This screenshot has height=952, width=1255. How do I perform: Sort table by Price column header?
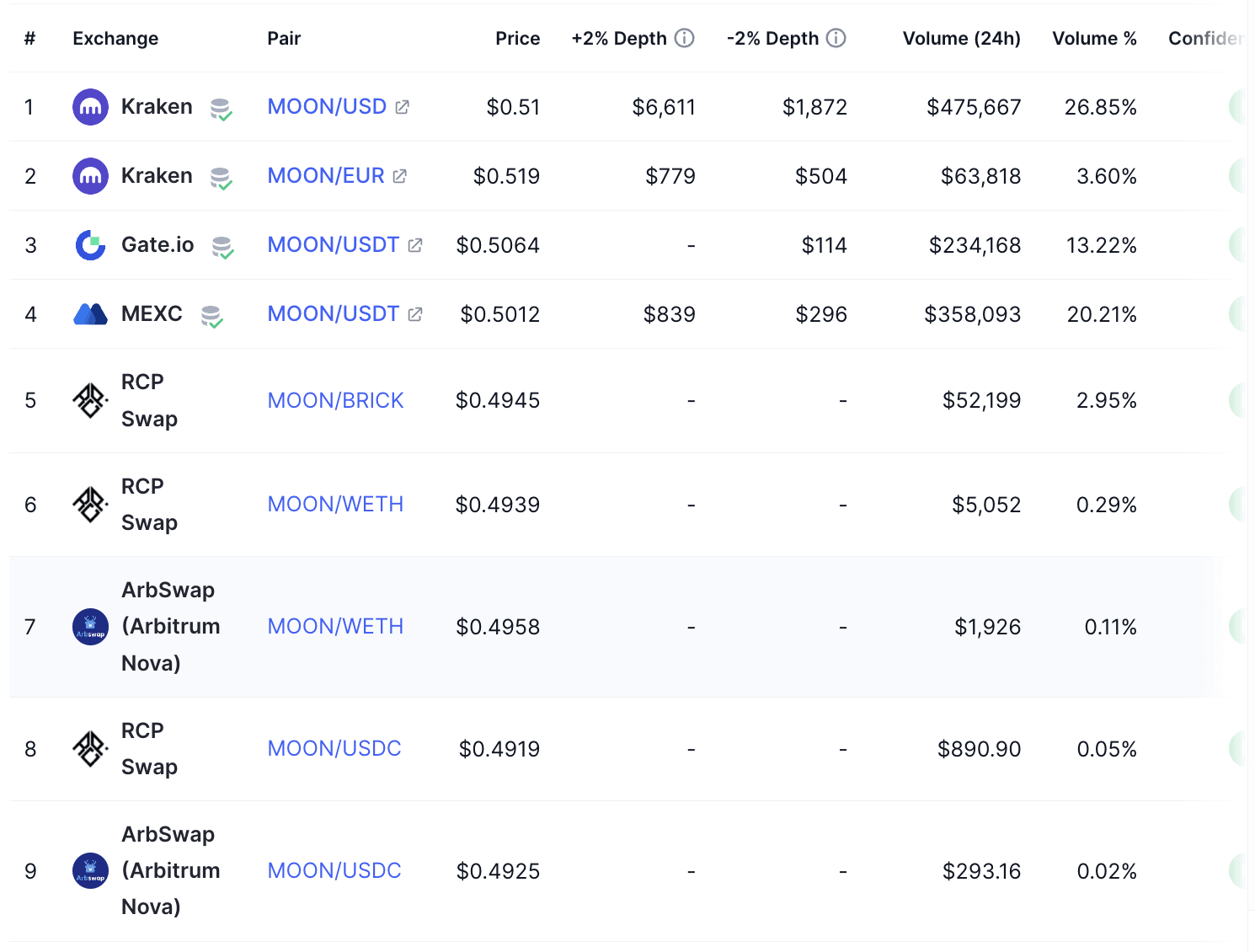coord(517,39)
